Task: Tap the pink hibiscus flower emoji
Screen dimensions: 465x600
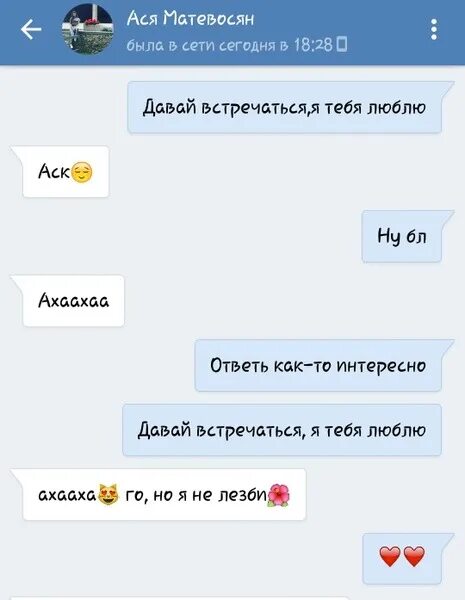Action: click(x=279, y=495)
